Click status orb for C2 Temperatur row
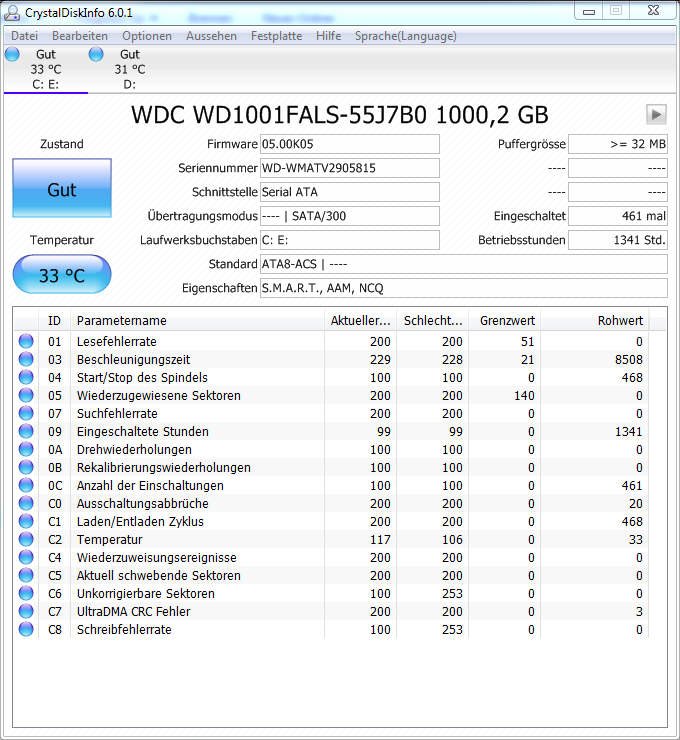The height and width of the screenshot is (740, 680). tap(26, 539)
